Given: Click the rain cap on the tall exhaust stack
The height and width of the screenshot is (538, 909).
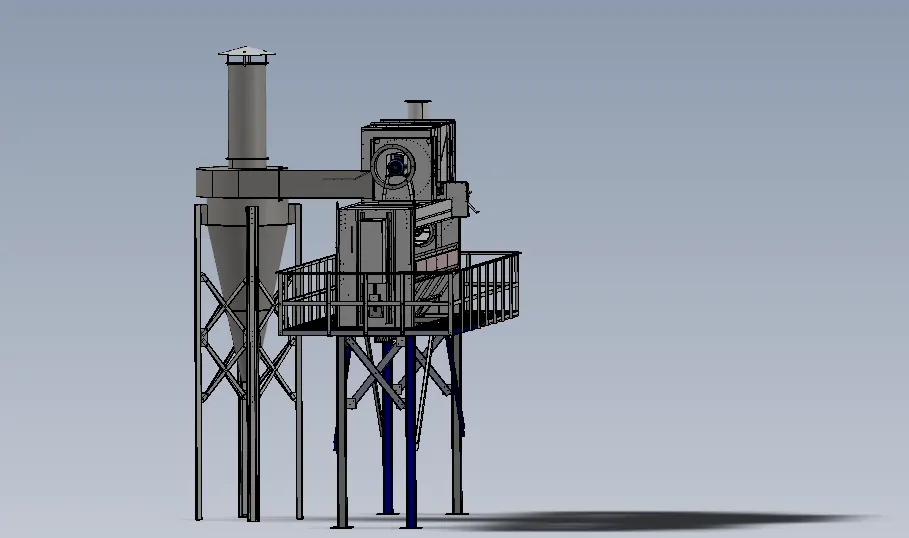Looking at the screenshot, I should pyautogui.click(x=246, y=52).
